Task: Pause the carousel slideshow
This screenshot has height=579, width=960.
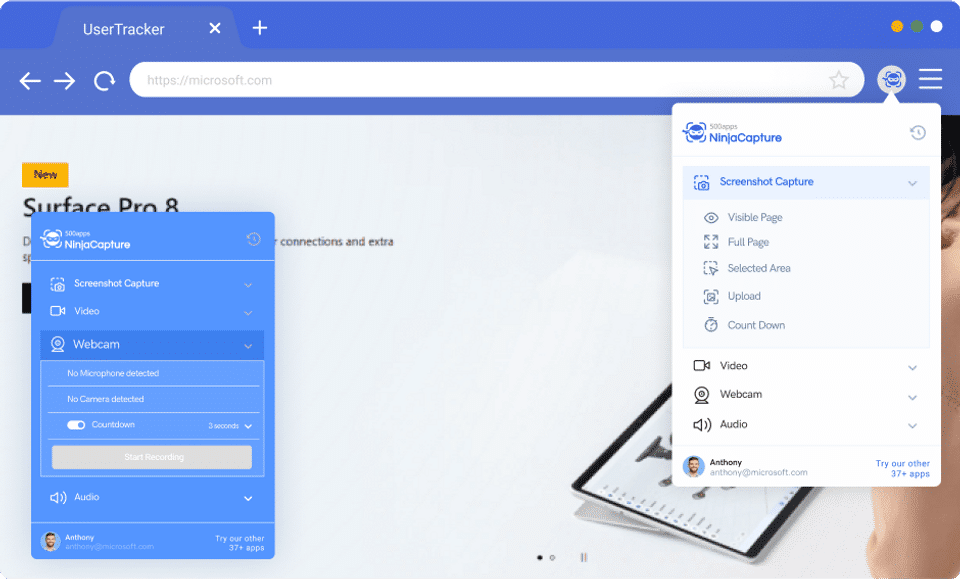Action: coord(583,558)
